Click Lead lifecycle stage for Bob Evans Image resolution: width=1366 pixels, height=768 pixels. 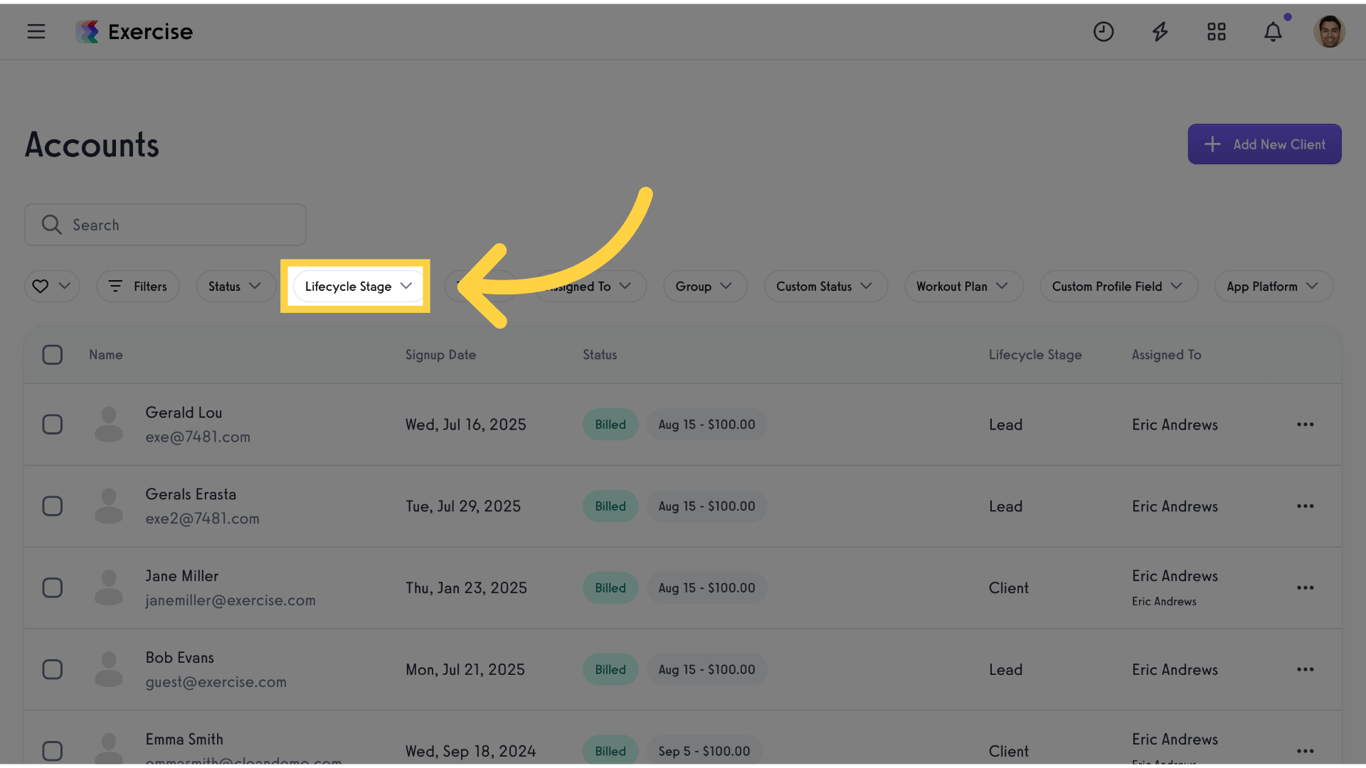(x=1005, y=670)
